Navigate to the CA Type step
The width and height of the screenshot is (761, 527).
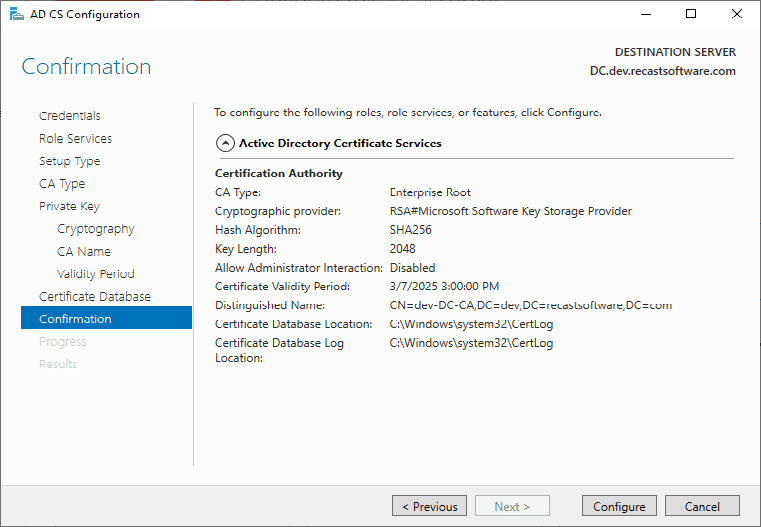click(62, 184)
